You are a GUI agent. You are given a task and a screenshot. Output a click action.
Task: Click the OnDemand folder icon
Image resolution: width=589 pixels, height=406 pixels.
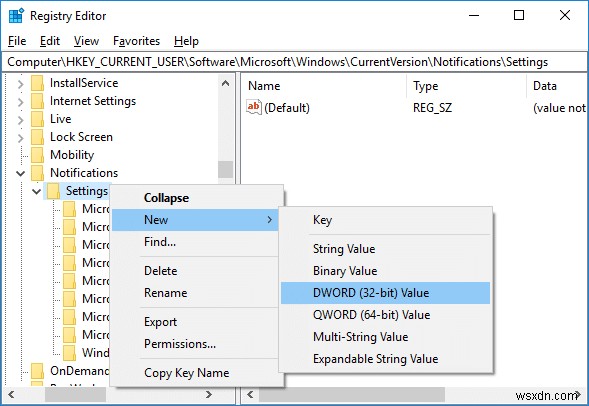pyautogui.click(x=37, y=371)
